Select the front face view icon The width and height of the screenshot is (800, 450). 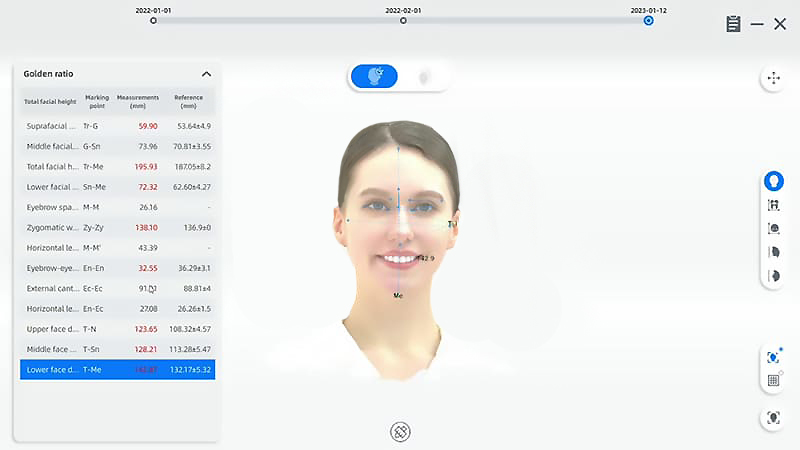click(773, 181)
